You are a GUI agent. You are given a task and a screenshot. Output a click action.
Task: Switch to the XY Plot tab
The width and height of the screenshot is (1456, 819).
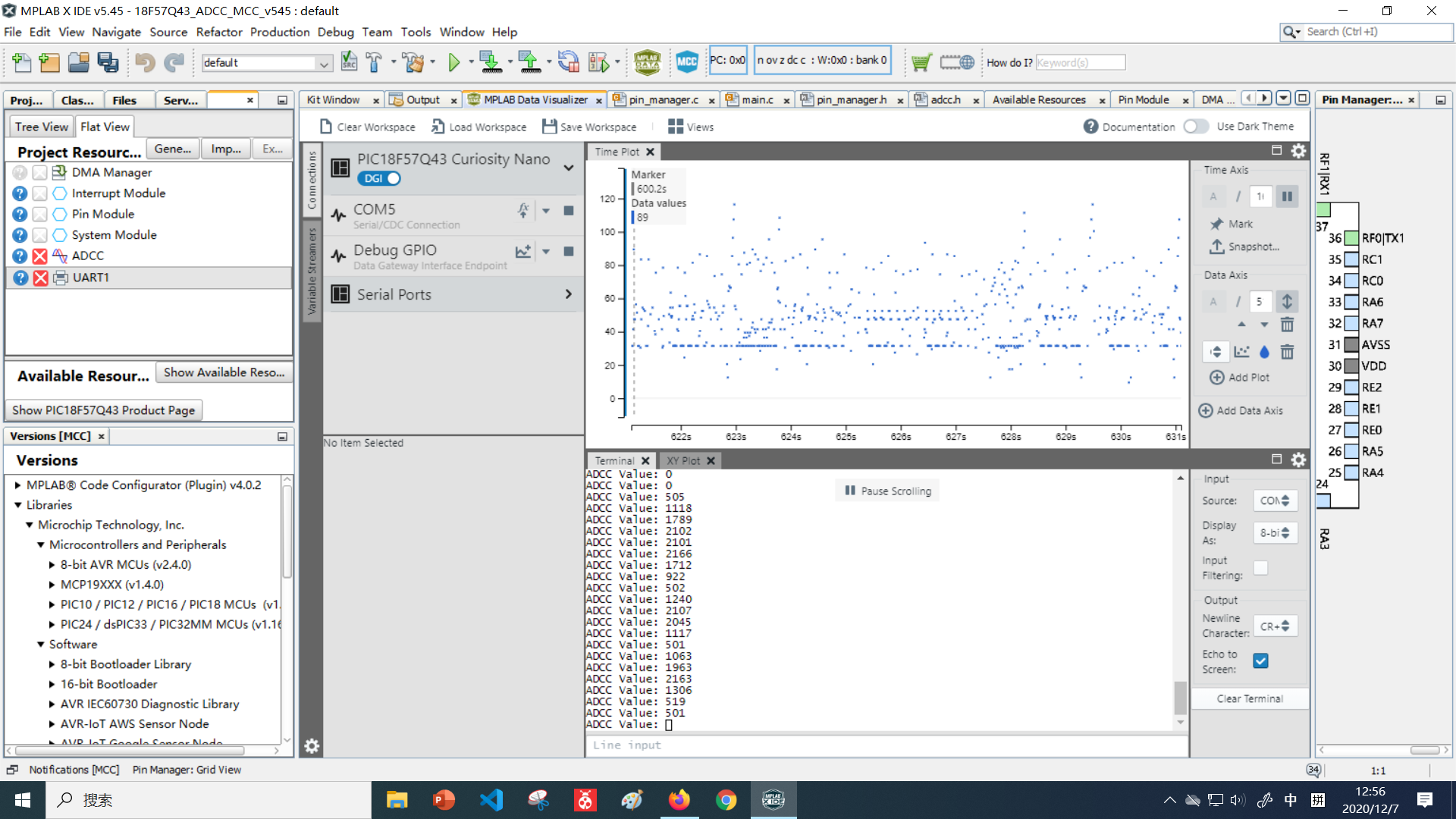coord(684,460)
